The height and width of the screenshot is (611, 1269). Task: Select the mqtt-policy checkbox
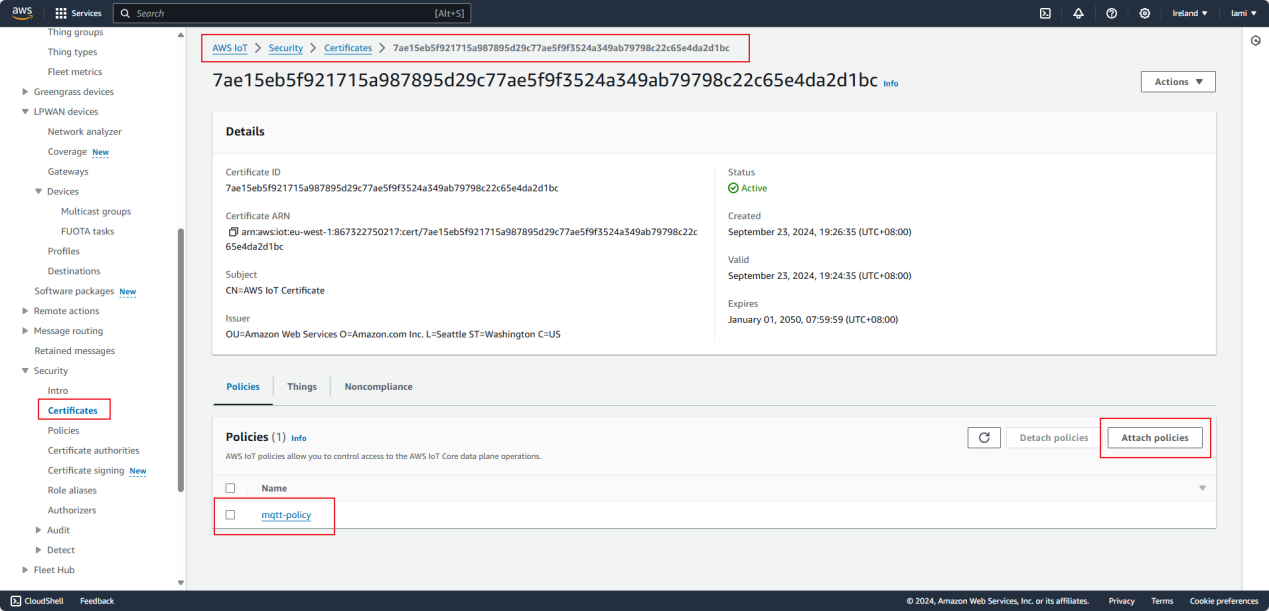[x=231, y=514]
